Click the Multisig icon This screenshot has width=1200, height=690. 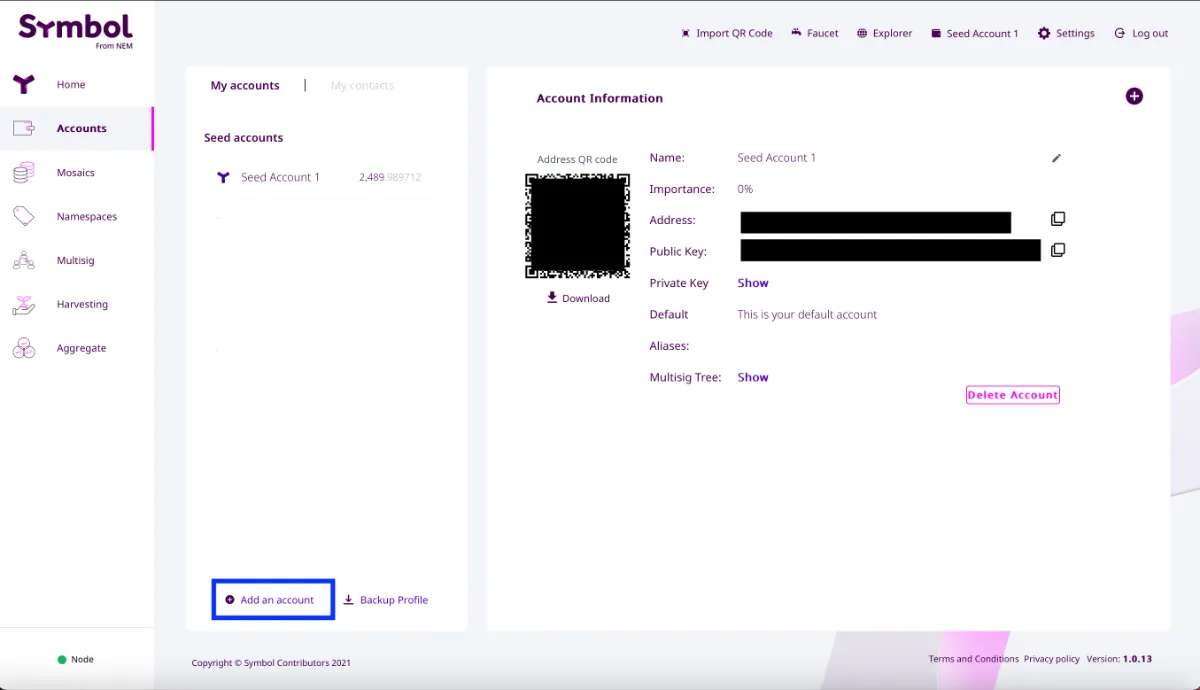tap(23, 260)
